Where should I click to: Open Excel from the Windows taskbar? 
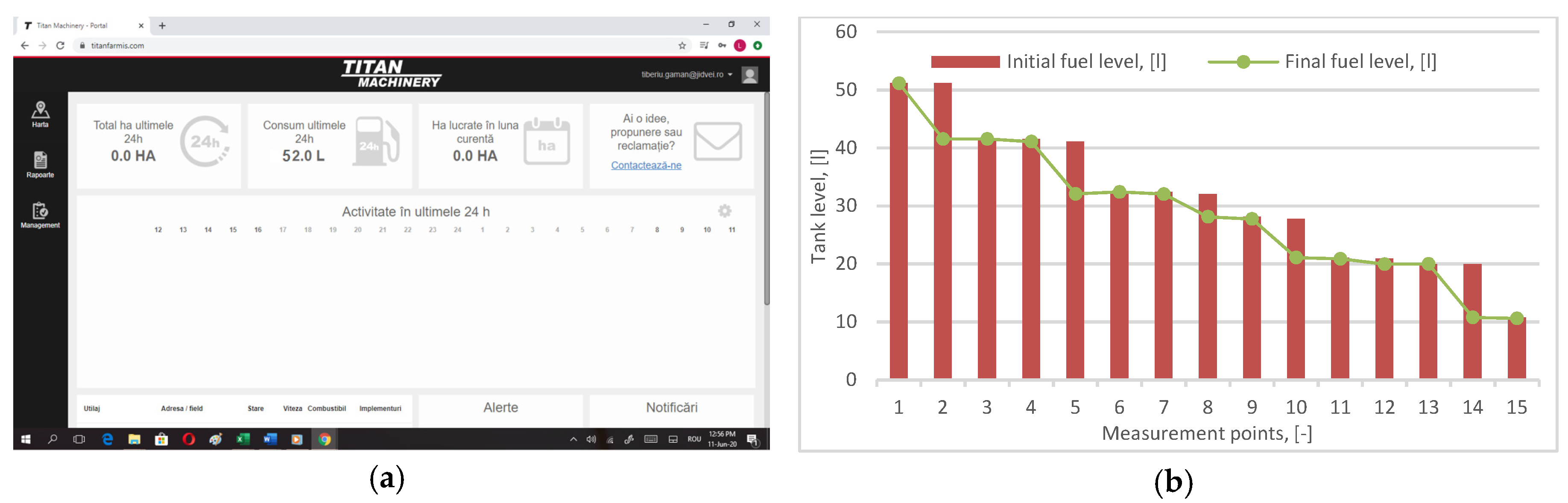tap(243, 439)
